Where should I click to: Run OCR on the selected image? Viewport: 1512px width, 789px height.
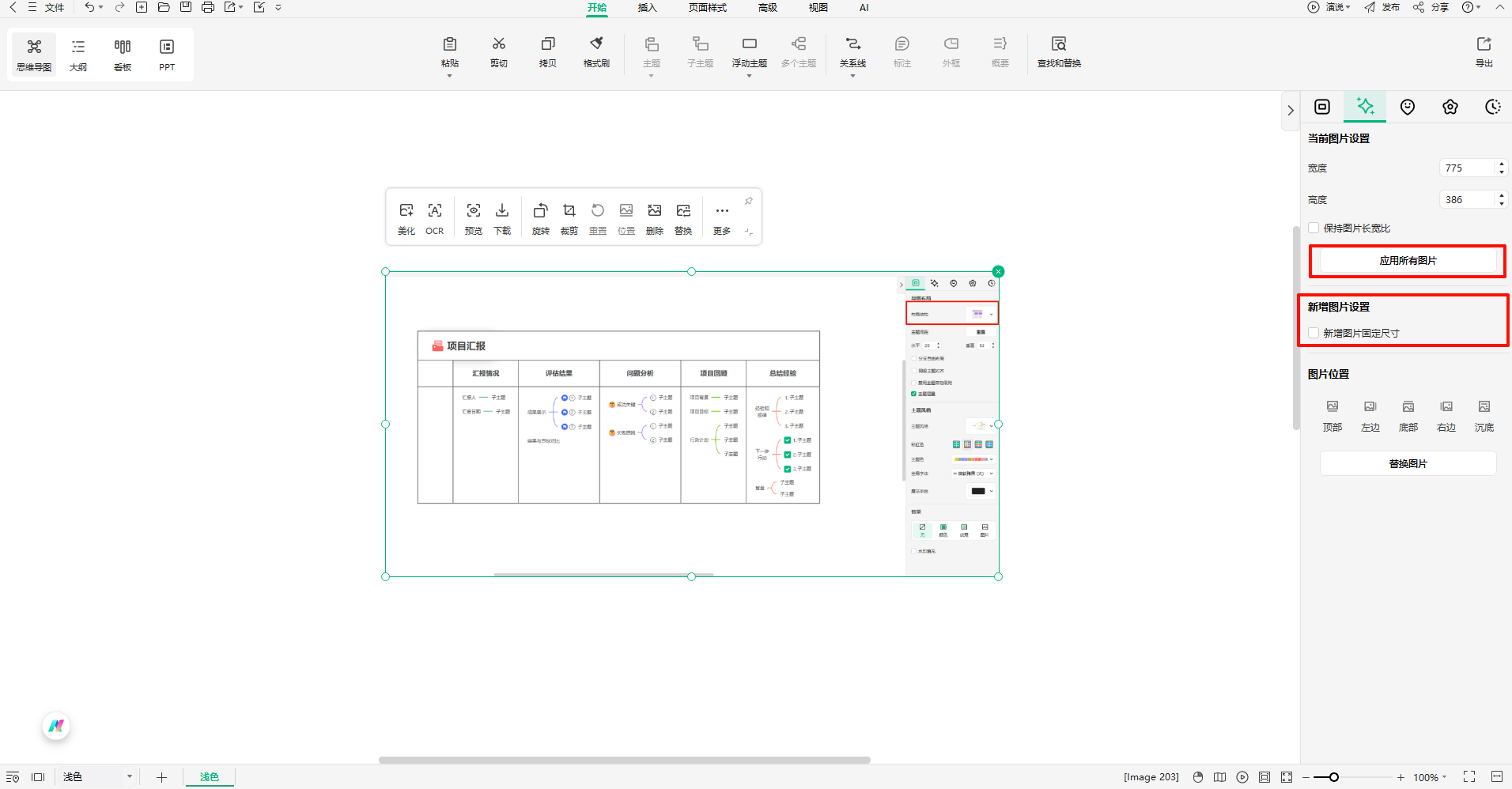coord(435,218)
